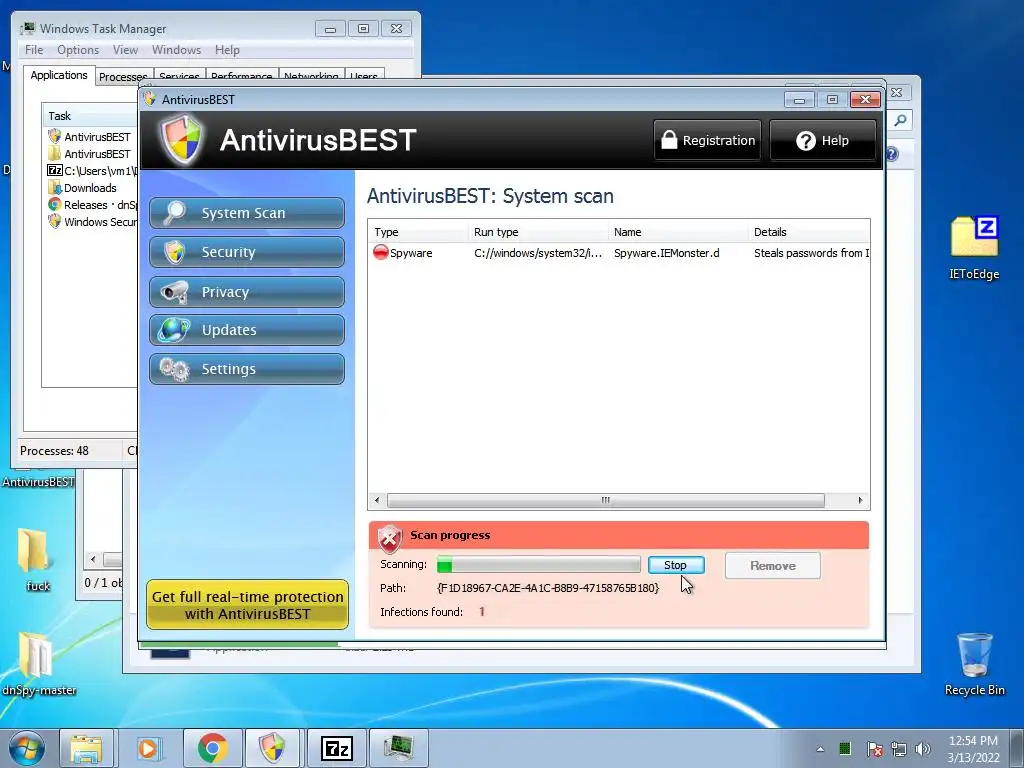Click the Steals passwords details cell

811,253
